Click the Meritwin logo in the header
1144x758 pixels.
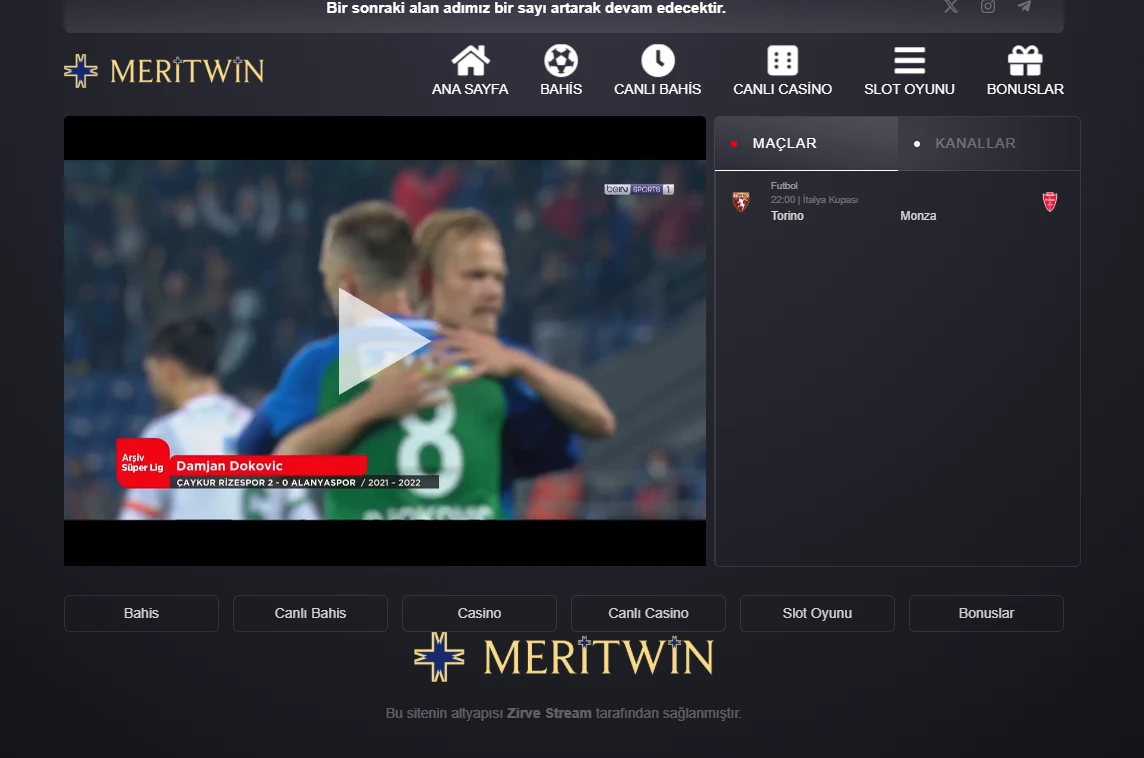pyautogui.click(x=164, y=71)
